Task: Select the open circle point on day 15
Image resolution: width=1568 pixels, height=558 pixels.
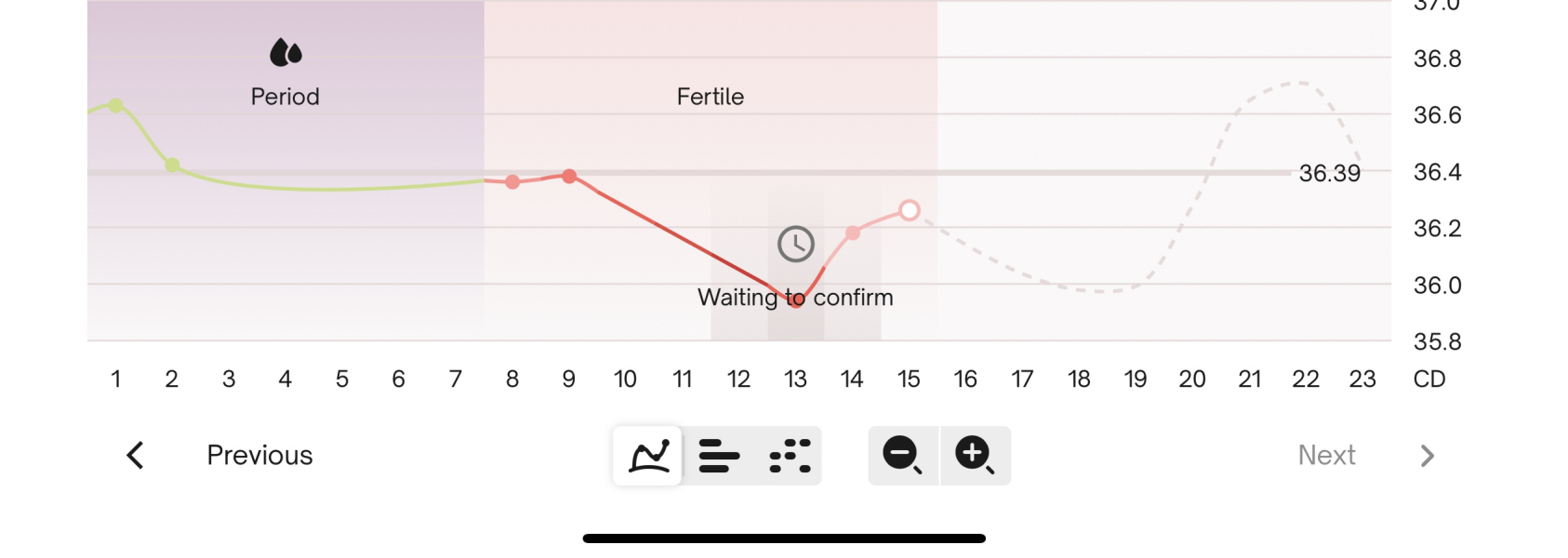Action: [x=910, y=210]
